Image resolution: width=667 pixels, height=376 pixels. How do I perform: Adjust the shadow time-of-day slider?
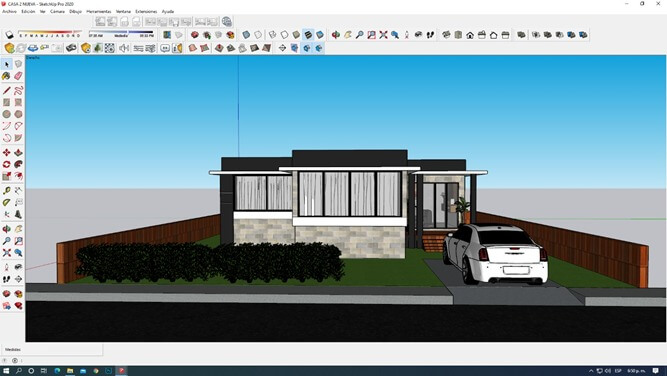tap(121, 32)
